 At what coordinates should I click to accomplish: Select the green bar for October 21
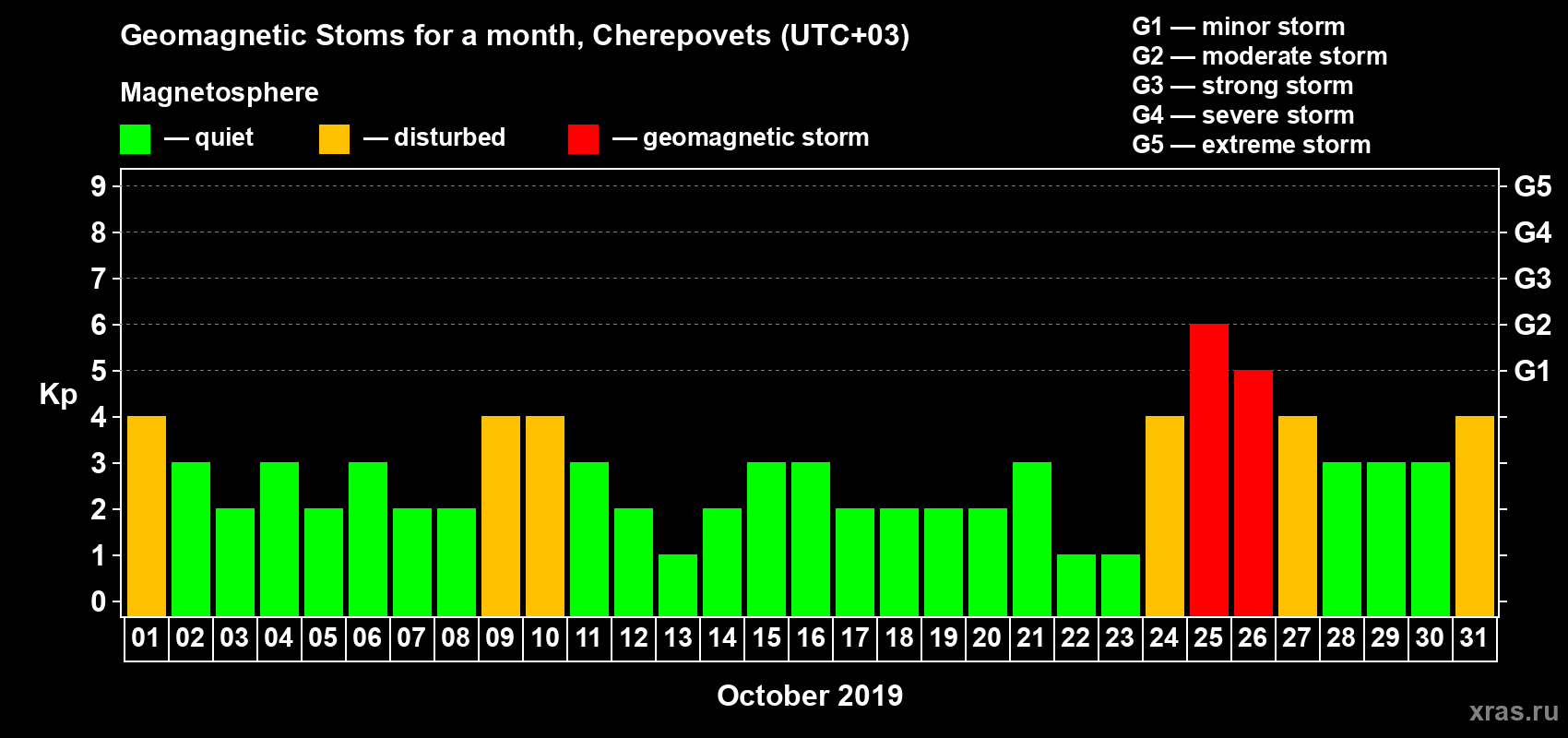click(1031, 540)
